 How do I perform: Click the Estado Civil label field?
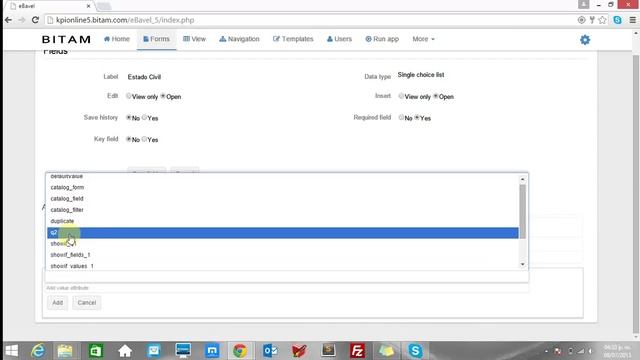144,77
